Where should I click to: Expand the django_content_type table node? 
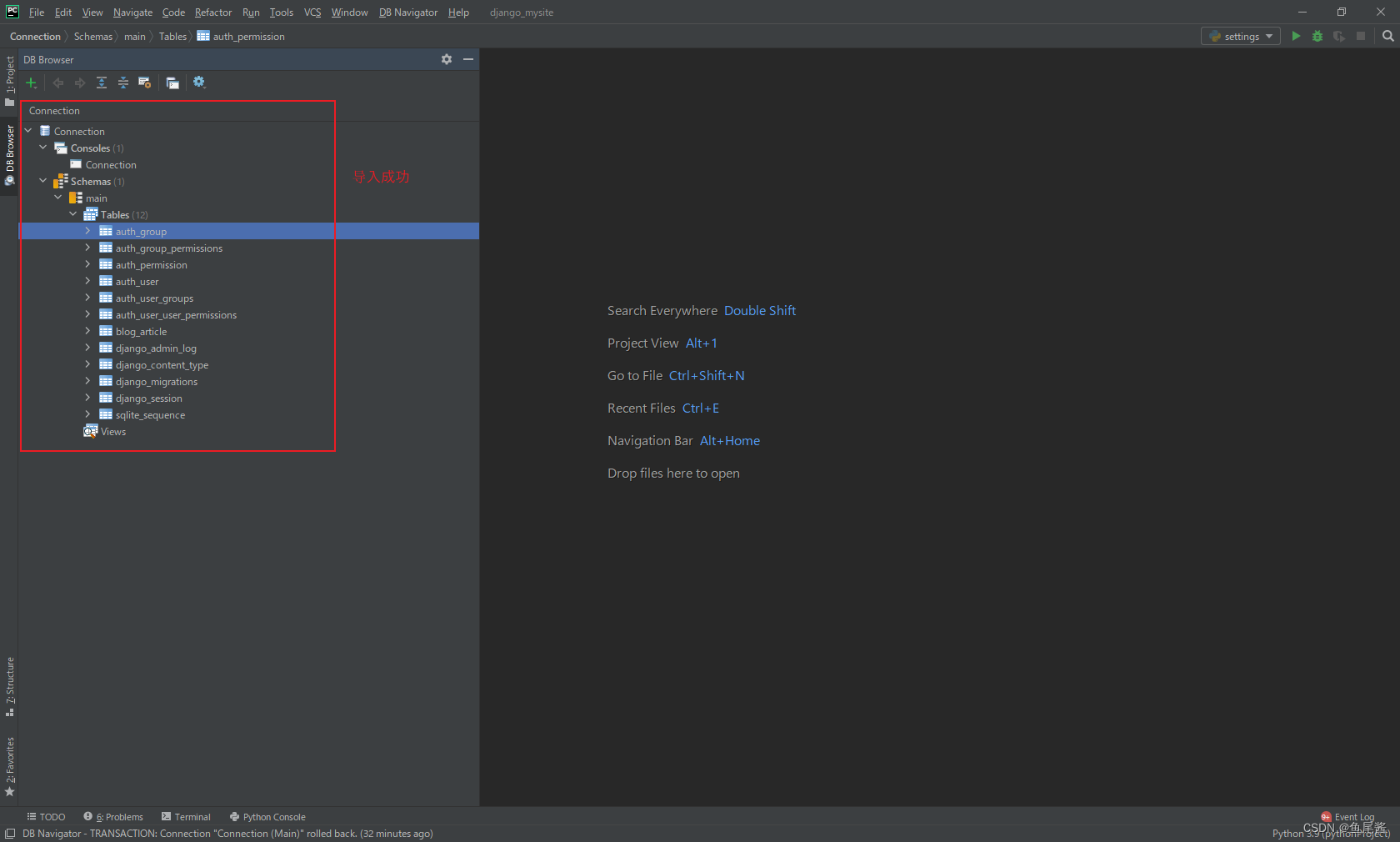pos(87,364)
